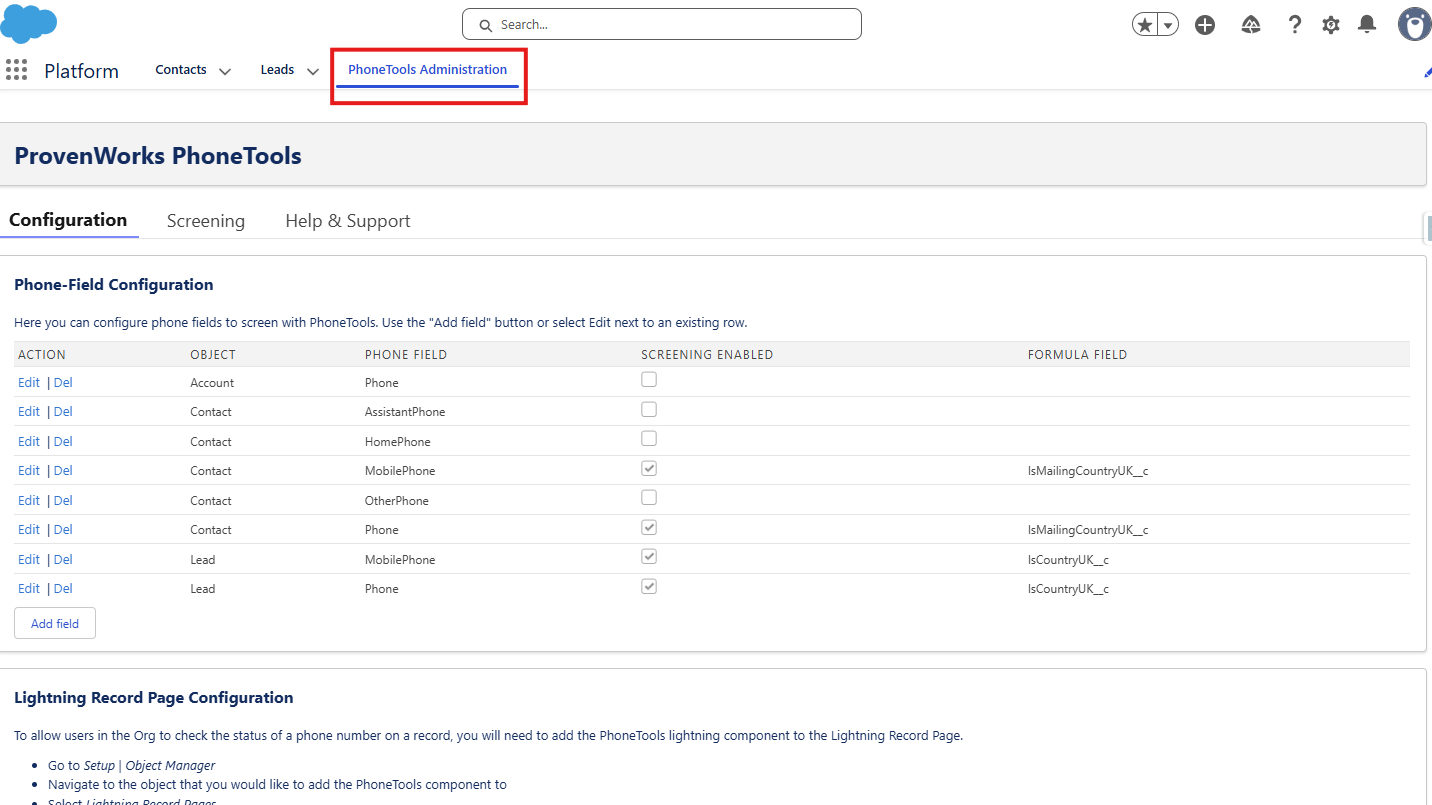The height and width of the screenshot is (805, 1432).
Task: Open the Favorites star icon
Action: [1144, 25]
